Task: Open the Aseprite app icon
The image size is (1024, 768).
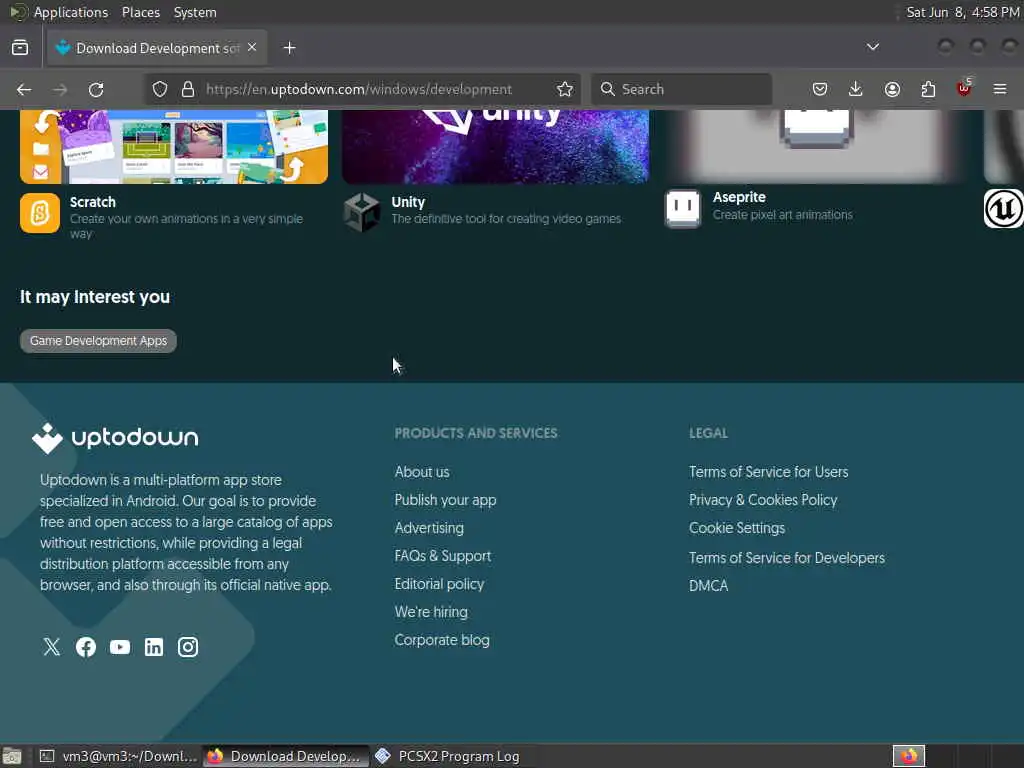Action: [683, 208]
